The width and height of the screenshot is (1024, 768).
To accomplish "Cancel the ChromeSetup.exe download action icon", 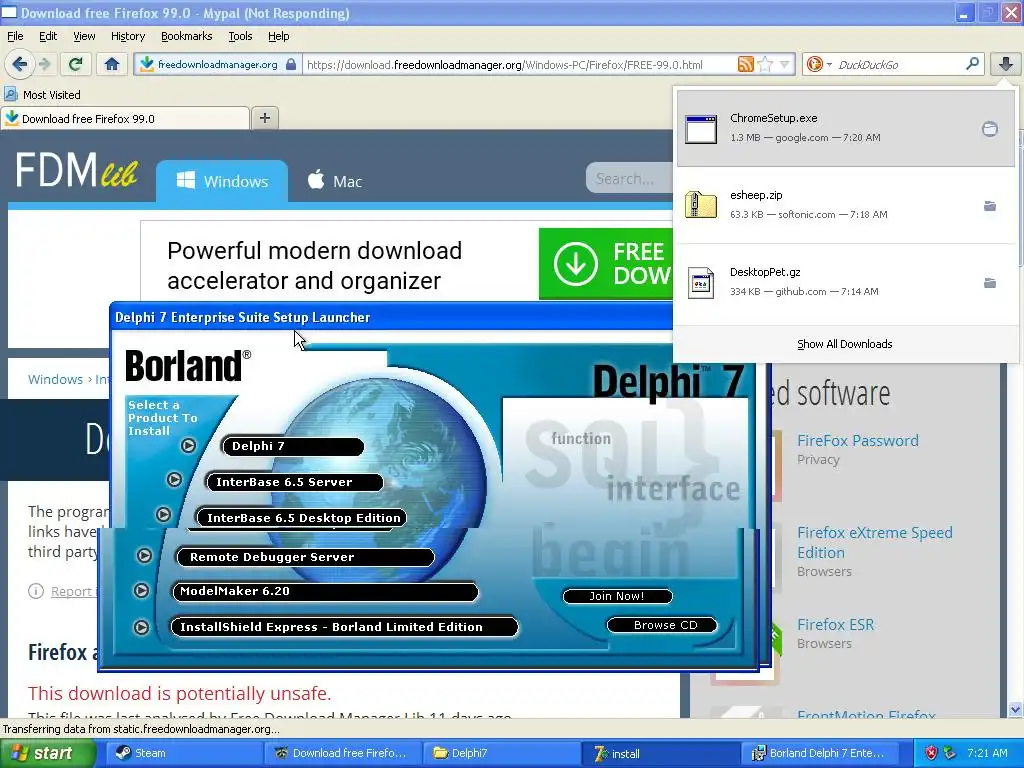I will (x=989, y=129).
